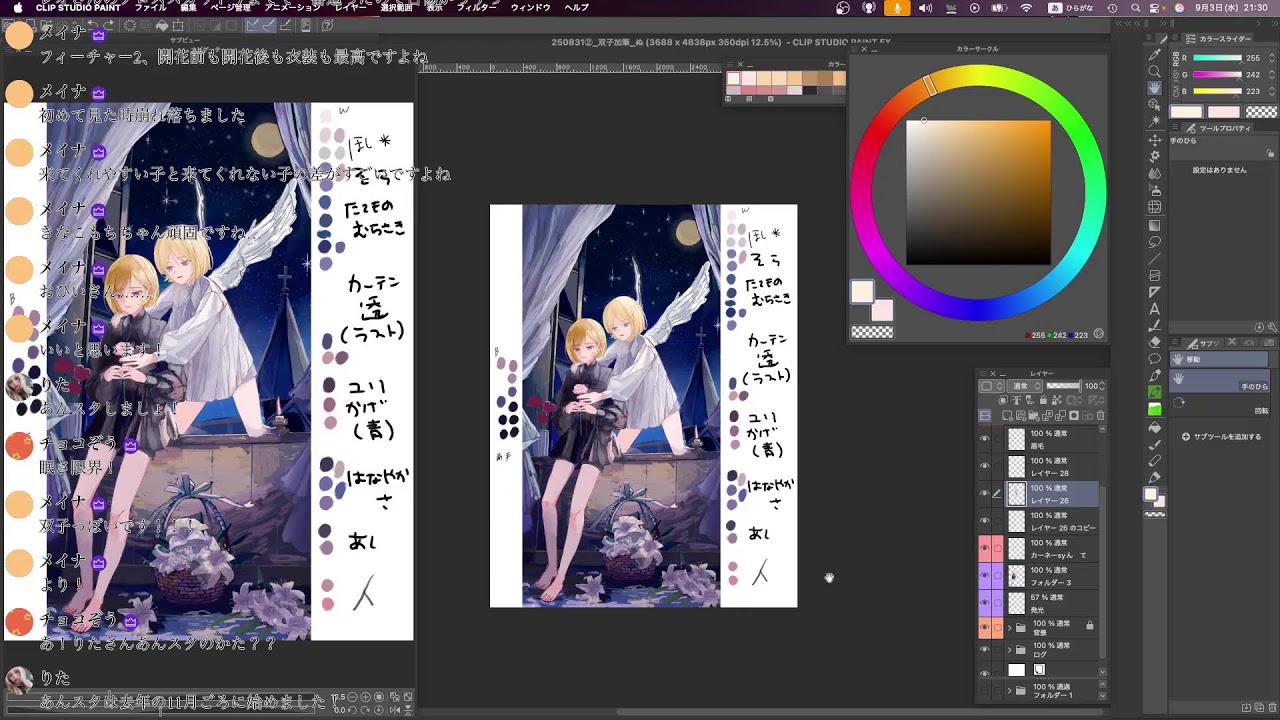Click the wrench icon in tool property
This screenshot has height=720, width=1280.
(x=1273, y=328)
